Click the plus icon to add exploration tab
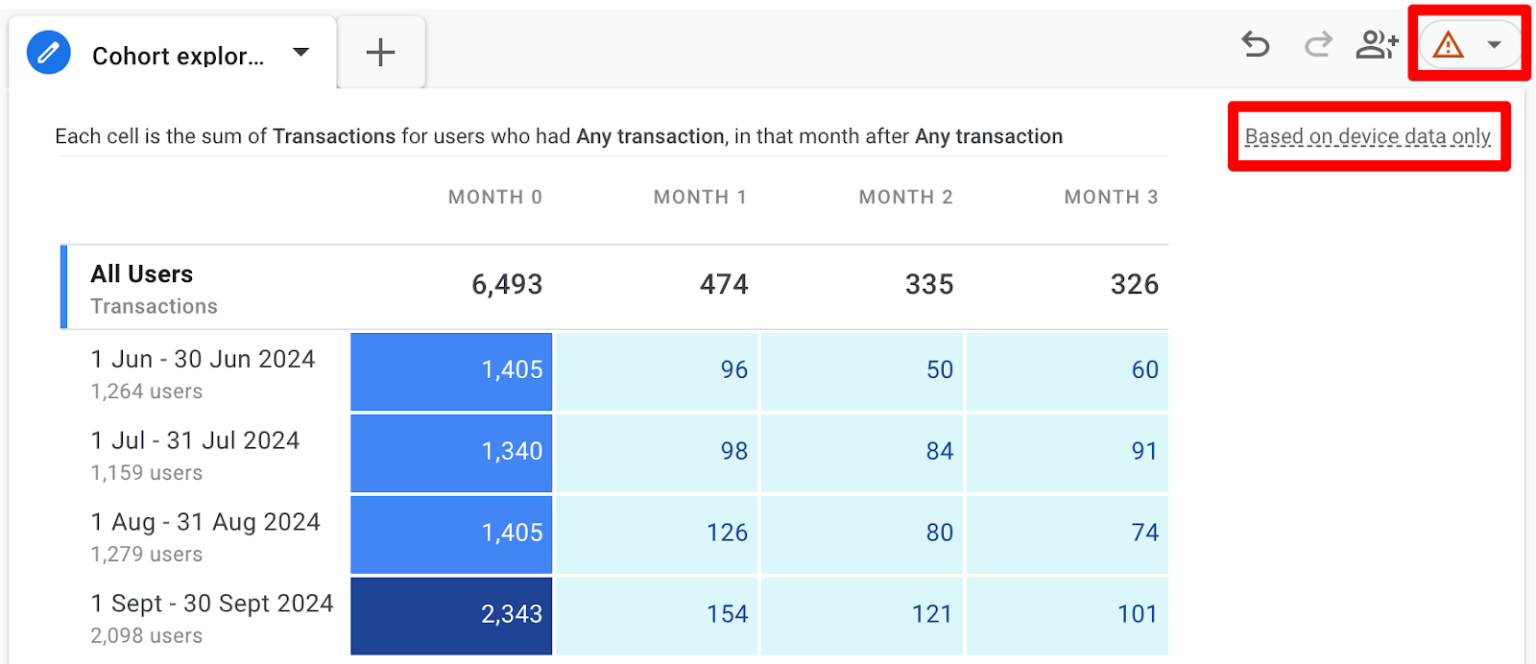The height and width of the screenshot is (664, 1536). tap(380, 53)
